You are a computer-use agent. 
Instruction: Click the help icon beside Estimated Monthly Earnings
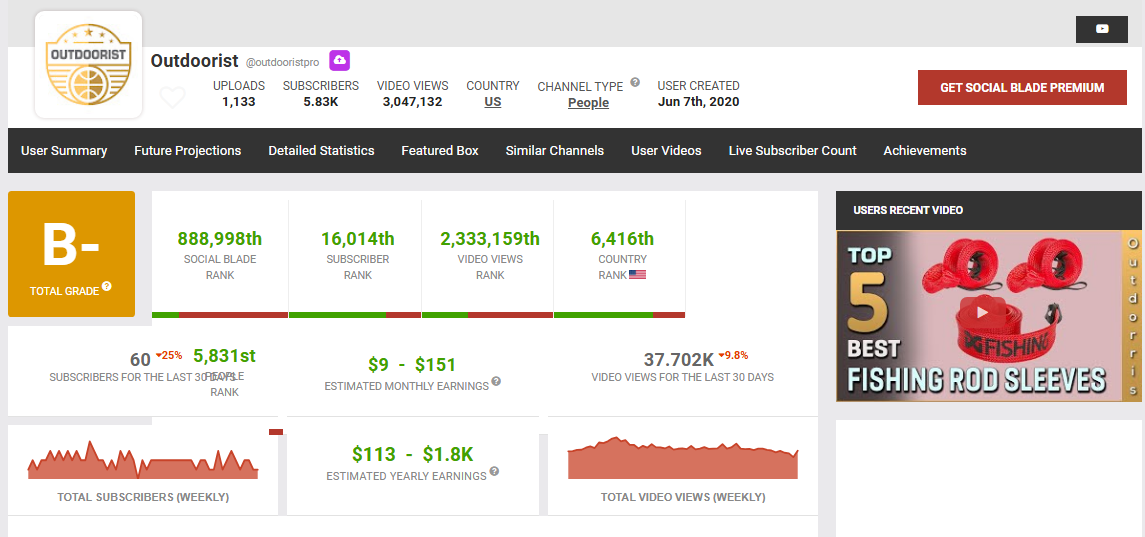tap(496, 381)
